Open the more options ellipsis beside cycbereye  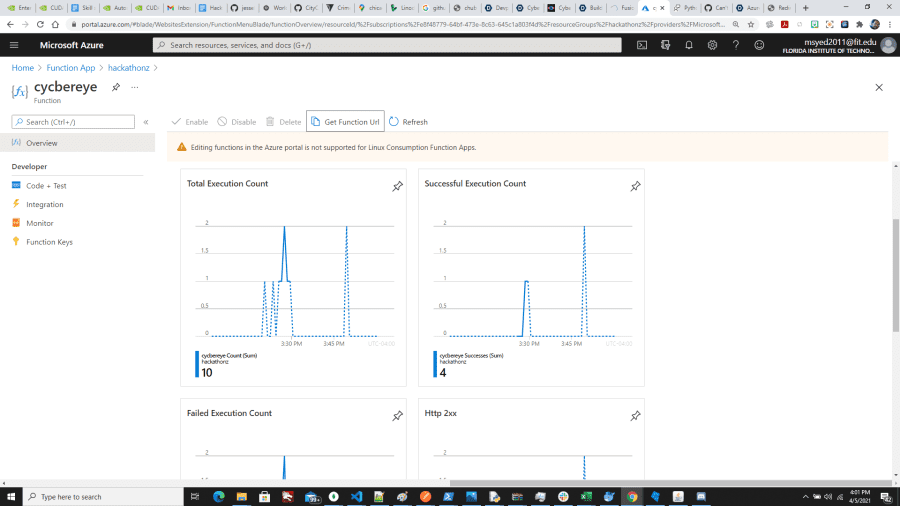click(134, 87)
